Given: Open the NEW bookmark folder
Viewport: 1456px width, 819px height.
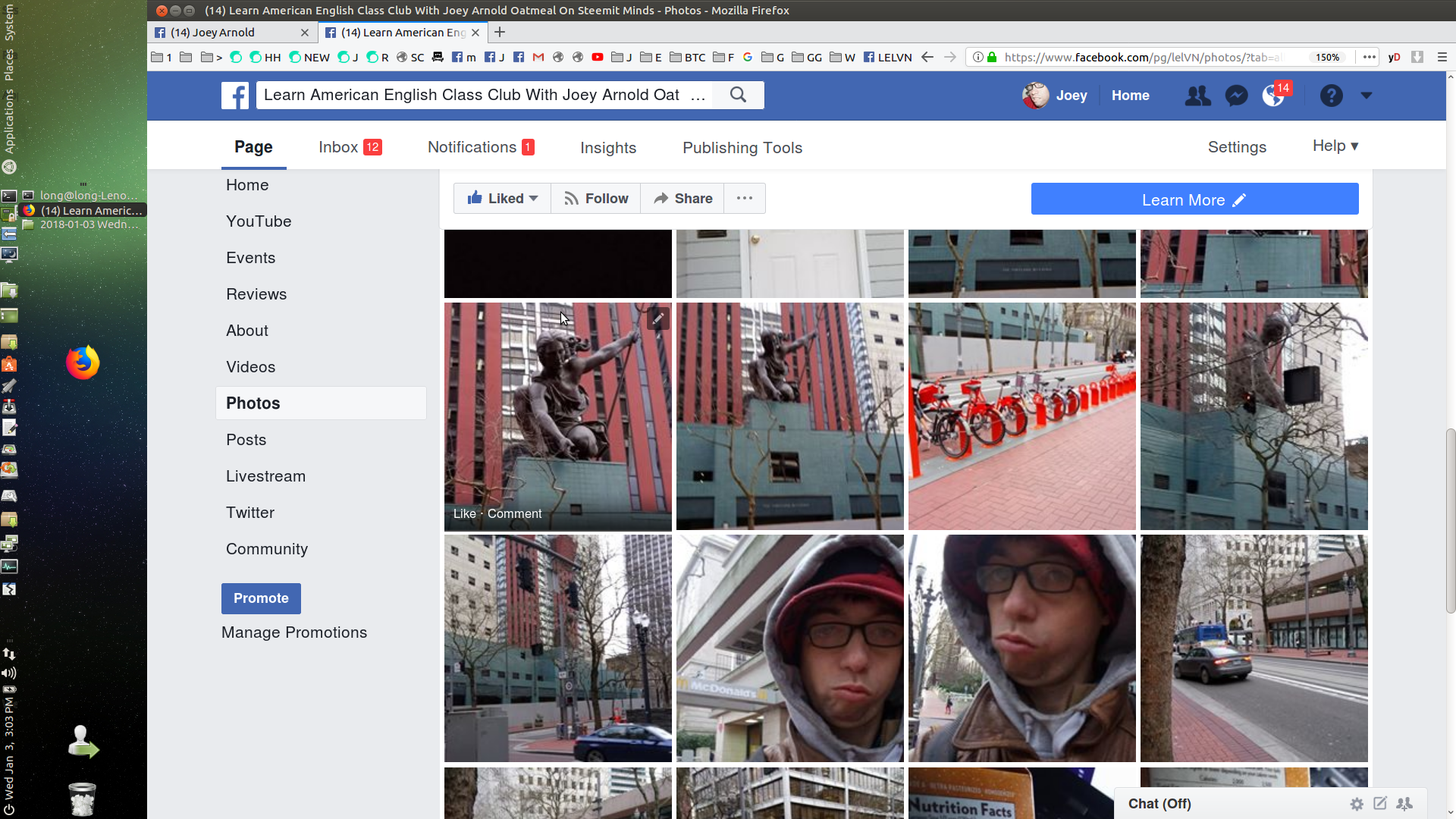Looking at the screenshot, I should [309, 57].
